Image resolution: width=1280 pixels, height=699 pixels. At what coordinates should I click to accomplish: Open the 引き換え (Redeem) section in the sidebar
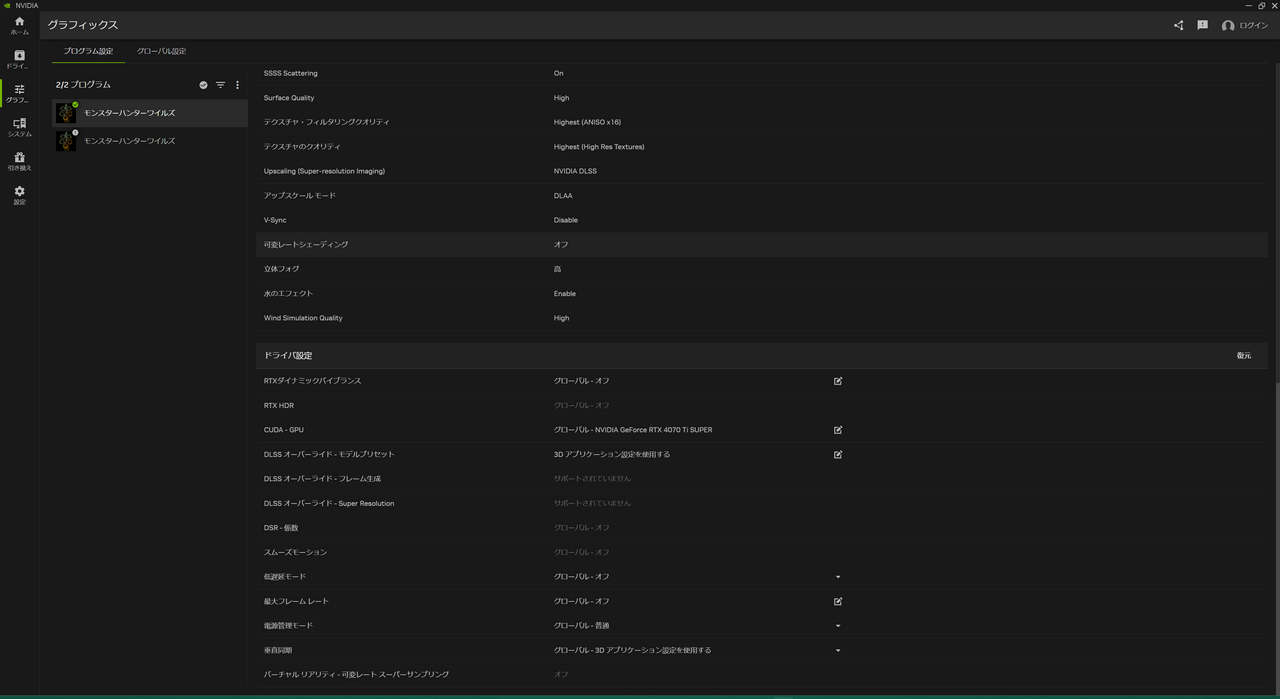pyautogui.click(x=18, y=161)
